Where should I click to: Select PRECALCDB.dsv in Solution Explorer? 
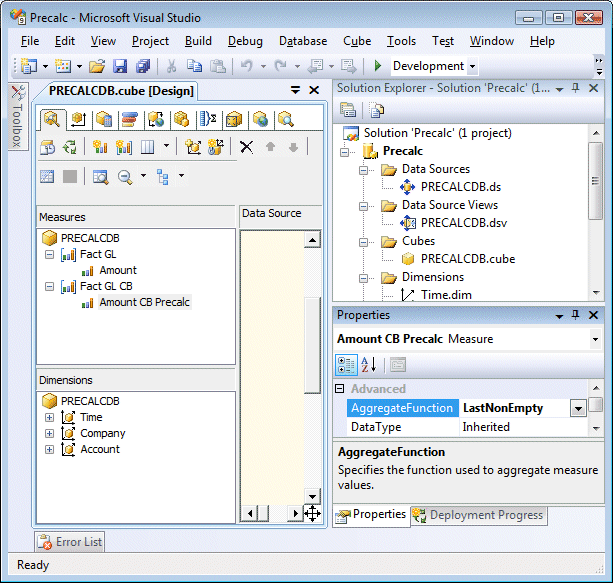[x=464, y=223]
